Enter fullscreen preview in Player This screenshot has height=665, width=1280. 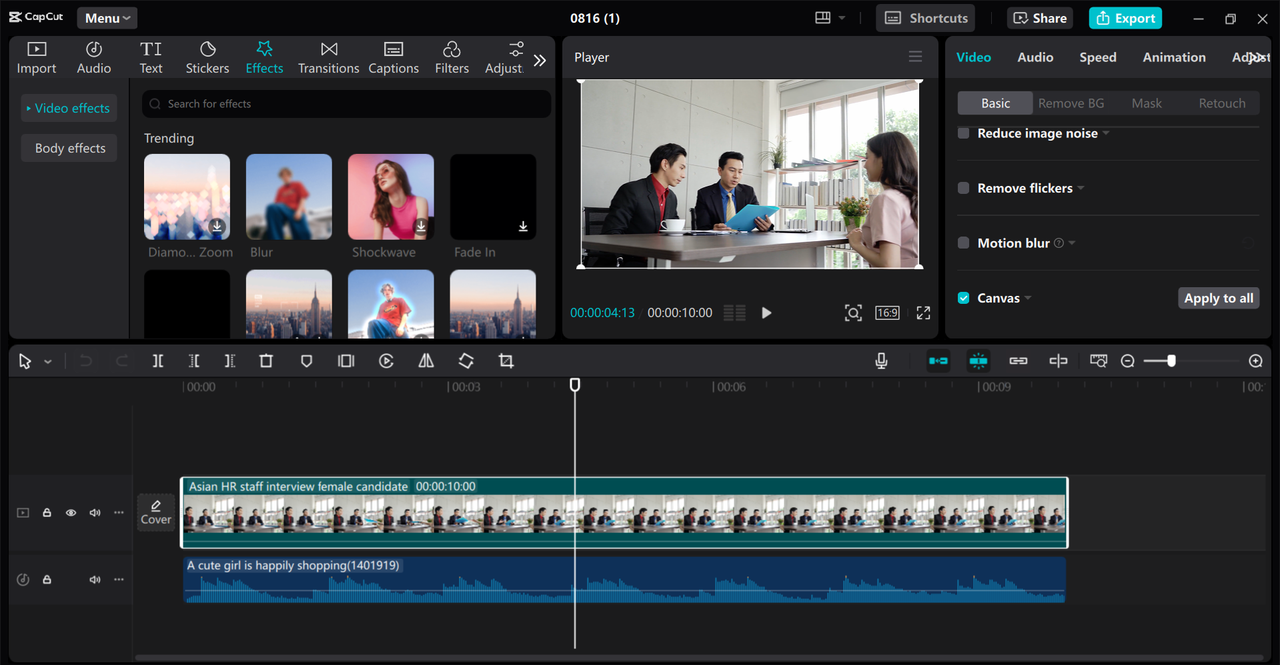coord(923,313)
